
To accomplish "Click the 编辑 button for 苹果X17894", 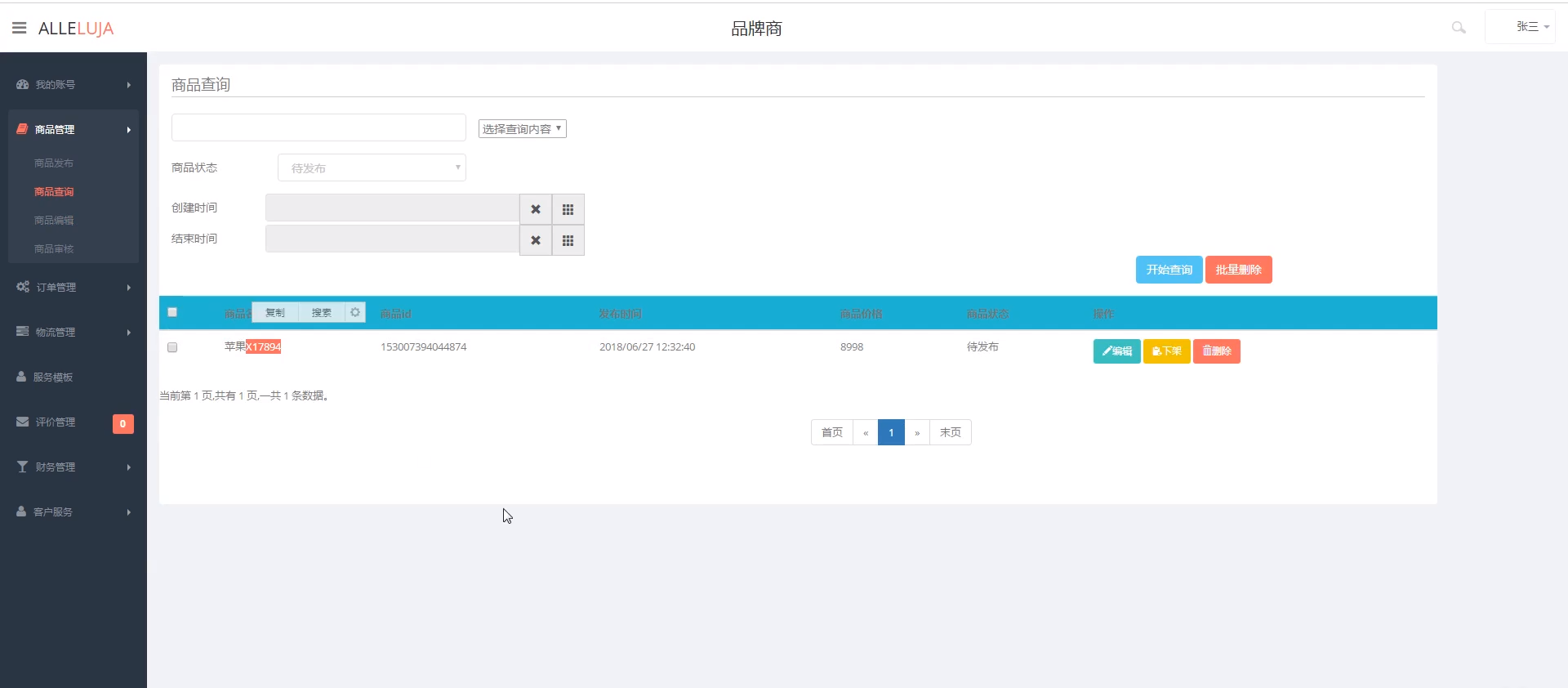I will pyautogui.click(x=1117, y=351).
